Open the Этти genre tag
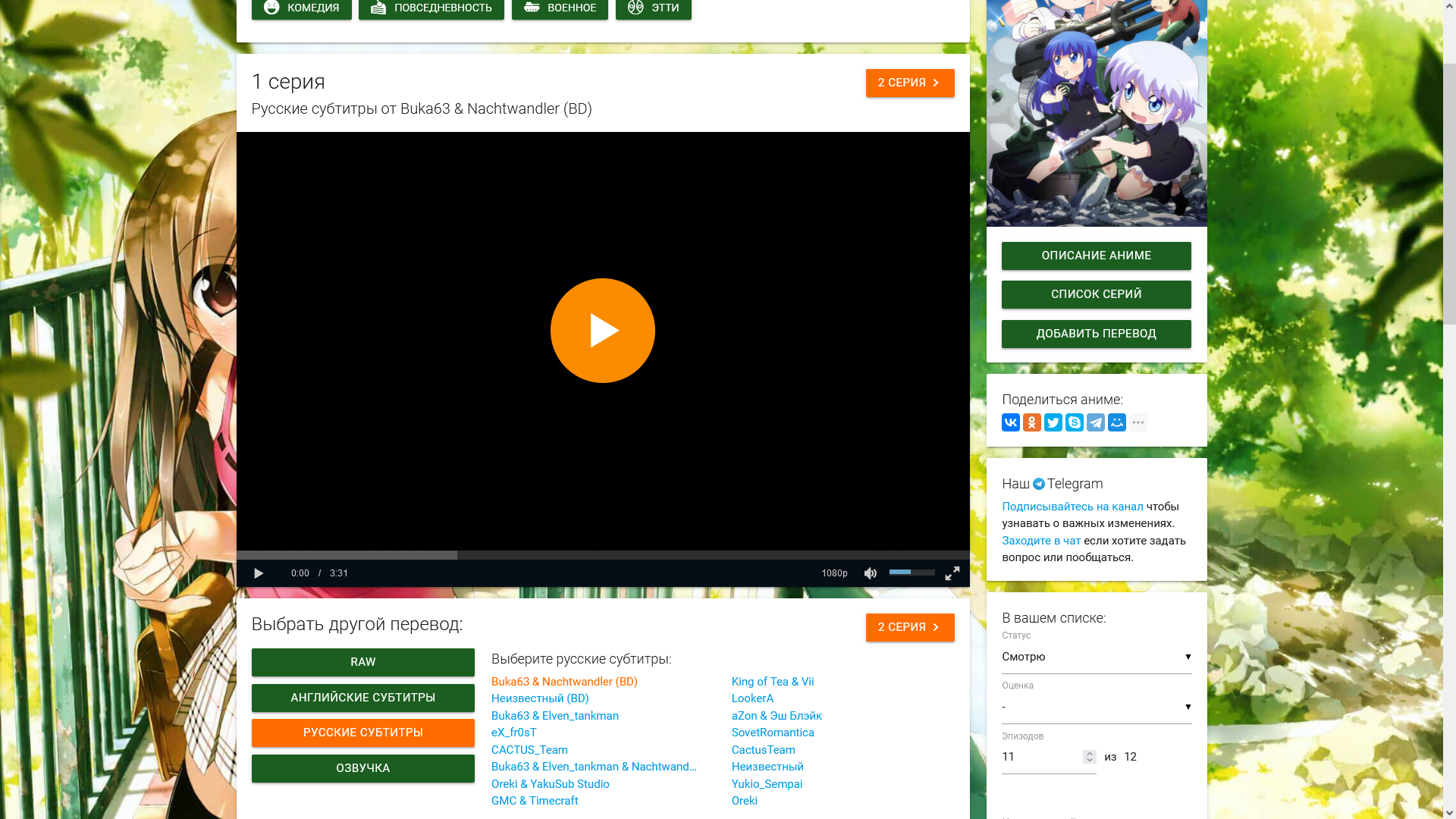The height and width of the screenshot is (819, 1456). (x=654, y=8)
